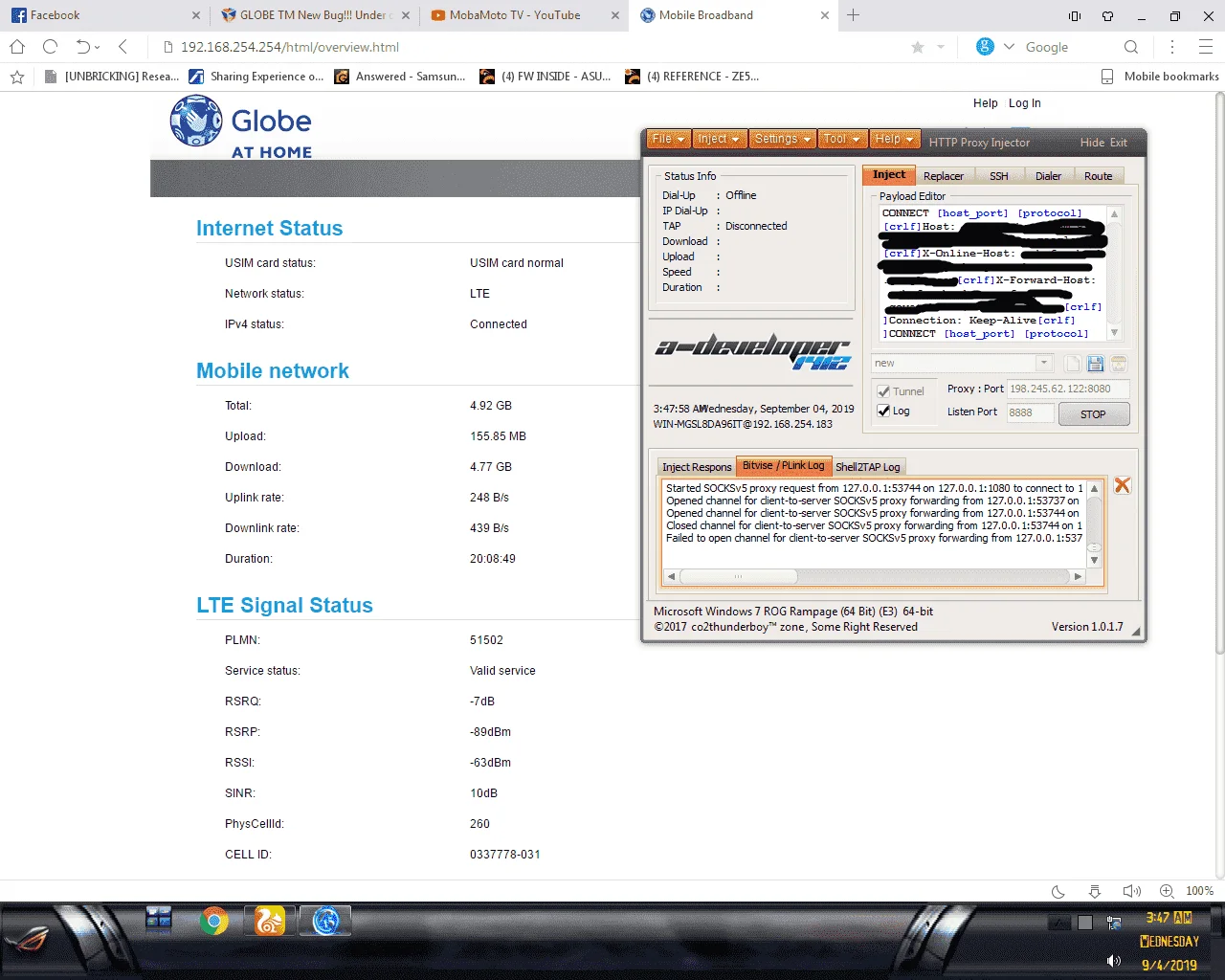Viewport: 1225px width, 980px height.
Task: Switch to the Route tab
Action: [x=1099, y=176]
